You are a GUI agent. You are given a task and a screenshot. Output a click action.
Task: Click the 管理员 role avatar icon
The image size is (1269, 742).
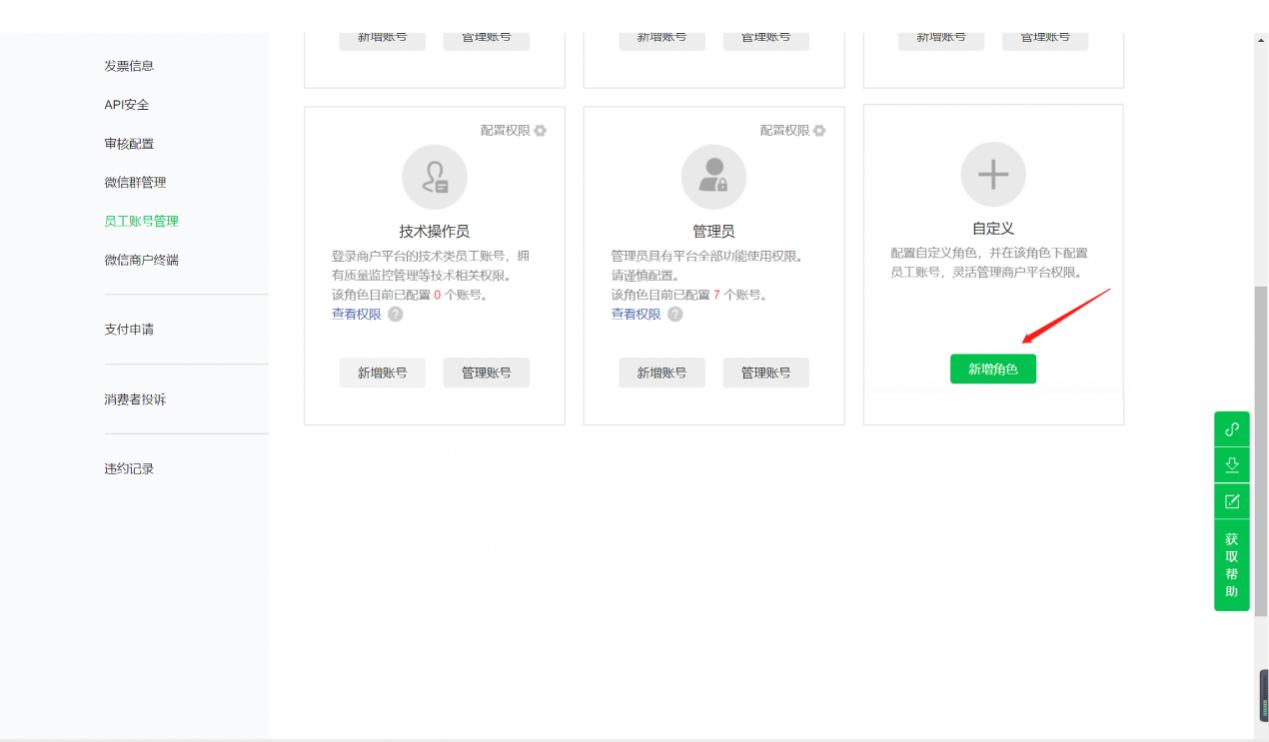pos(714,178)
